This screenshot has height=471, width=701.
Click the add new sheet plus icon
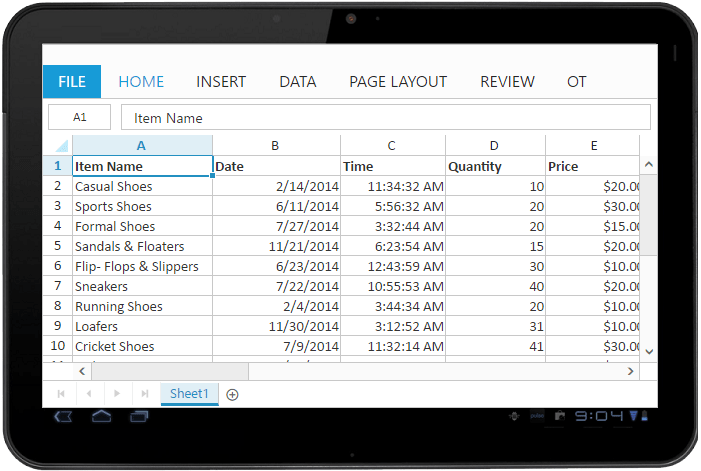coord(232,394)
